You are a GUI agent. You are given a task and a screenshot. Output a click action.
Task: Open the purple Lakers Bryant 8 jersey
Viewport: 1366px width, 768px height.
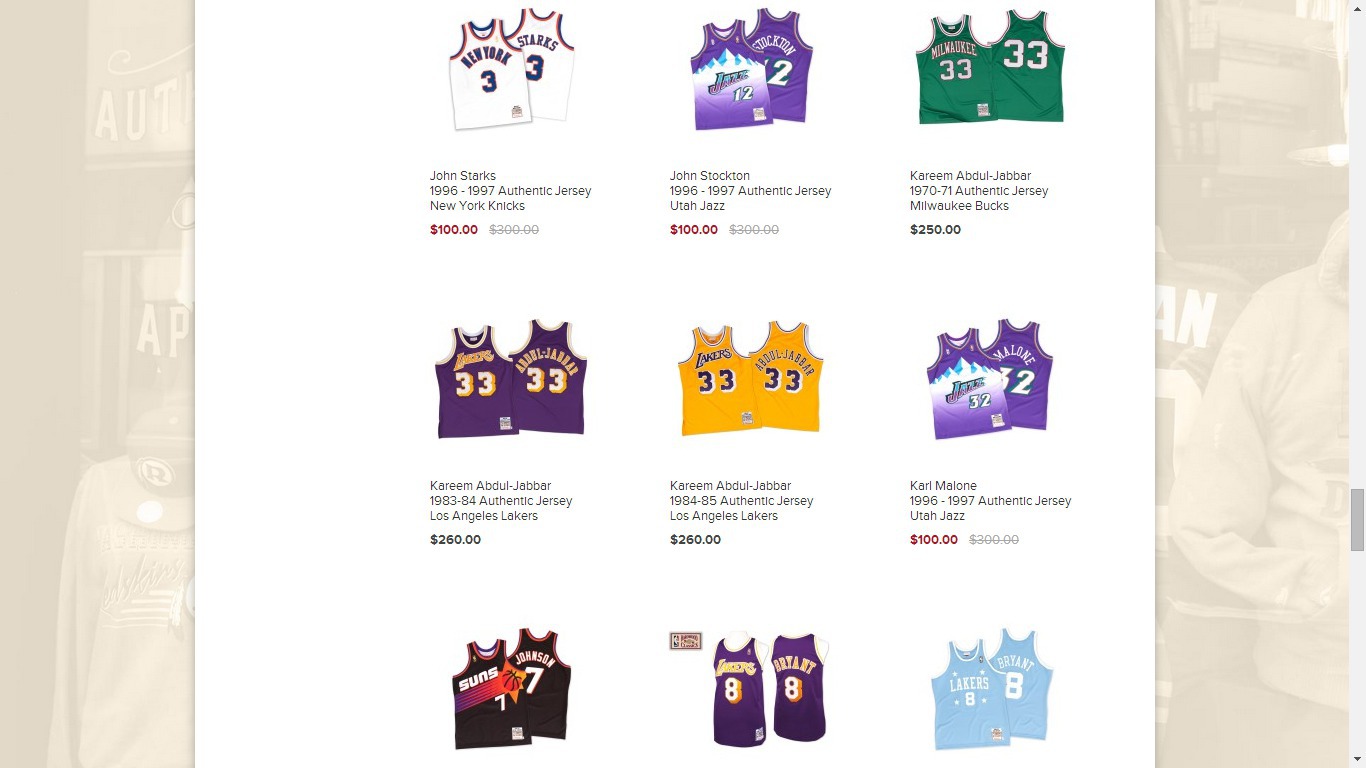click(x=770, y=688)
